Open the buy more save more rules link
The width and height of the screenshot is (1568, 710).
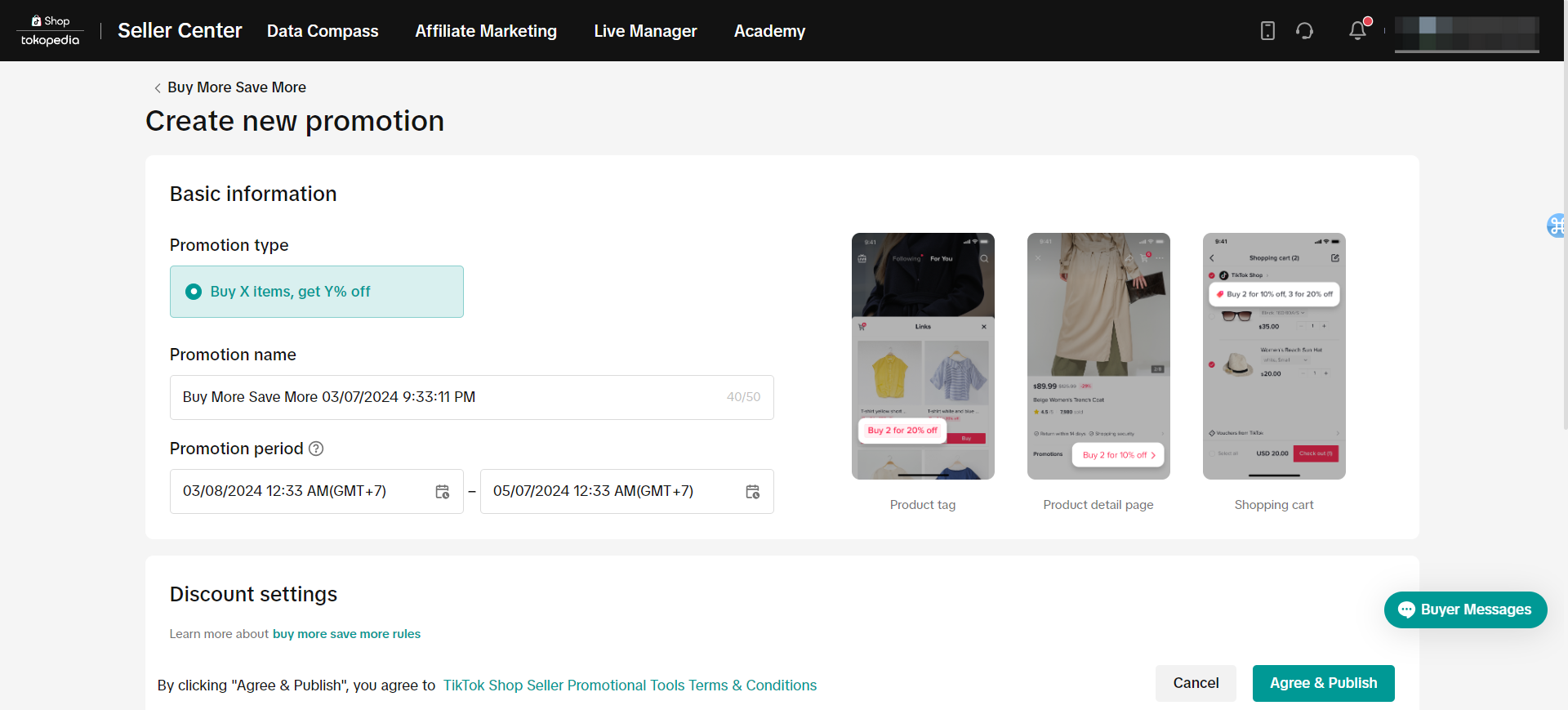click(346, 634)
